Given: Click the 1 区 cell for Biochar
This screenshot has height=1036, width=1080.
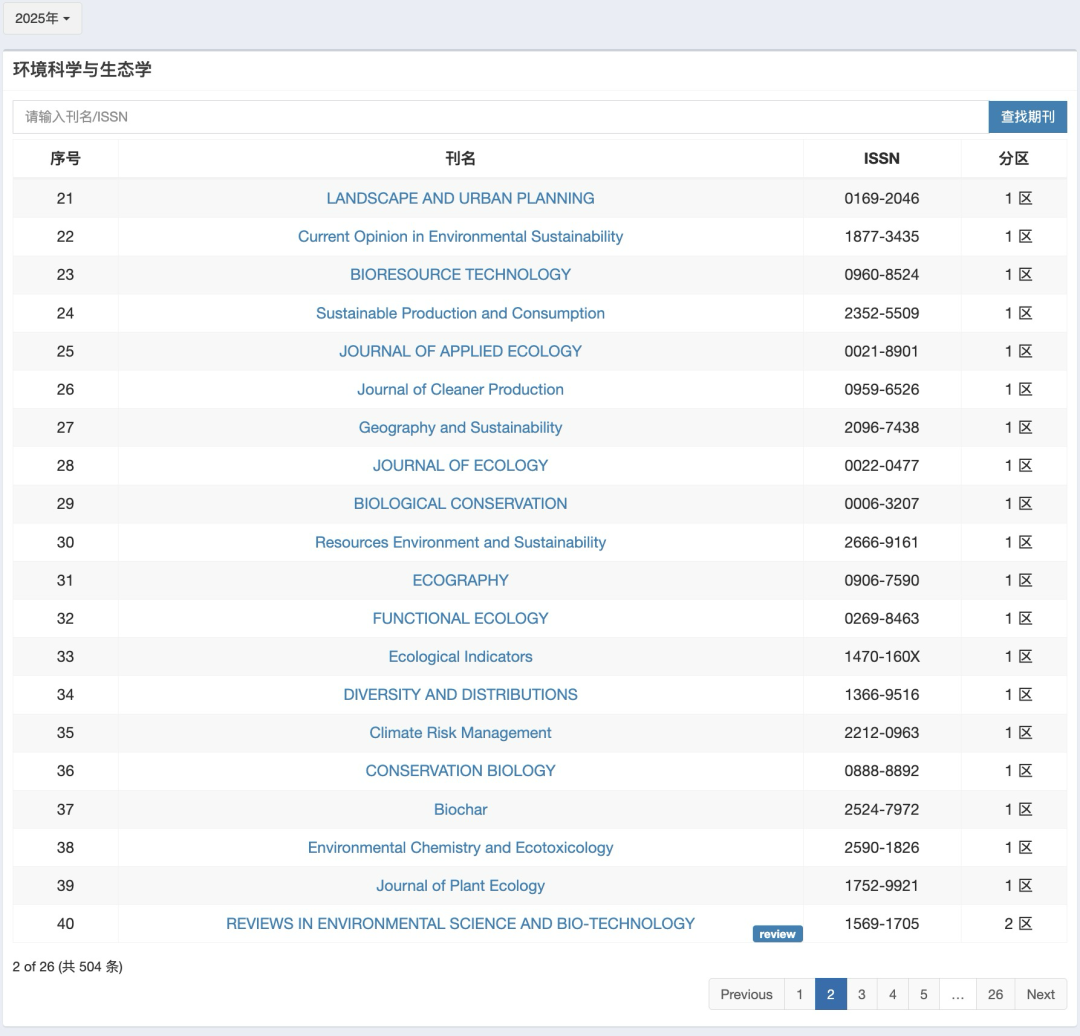Looking at the screenshot, I should (x=1014, y=809).
